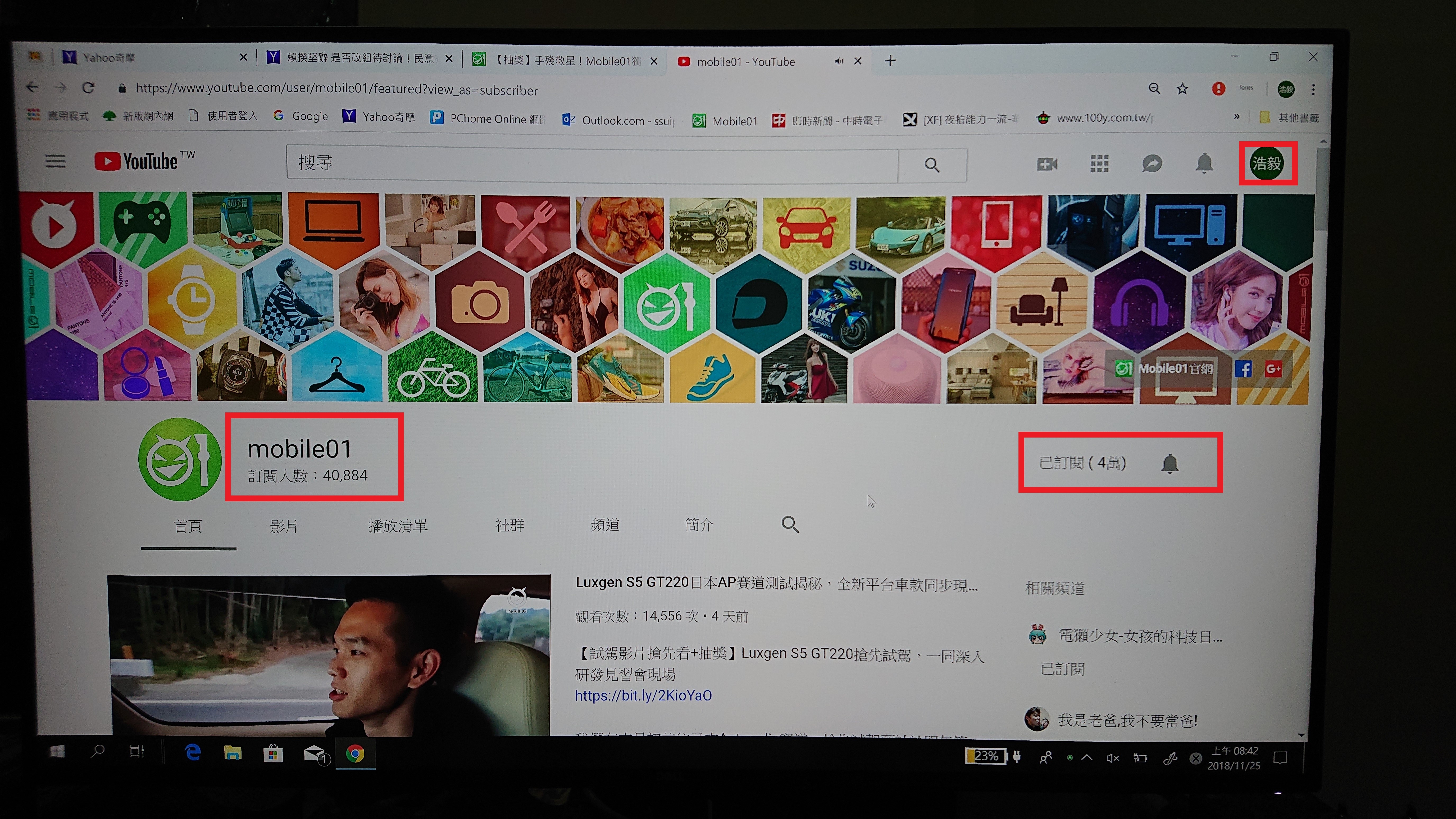
Task: Show hidden tray icons with the up chevron
Action: [1086, 757]
